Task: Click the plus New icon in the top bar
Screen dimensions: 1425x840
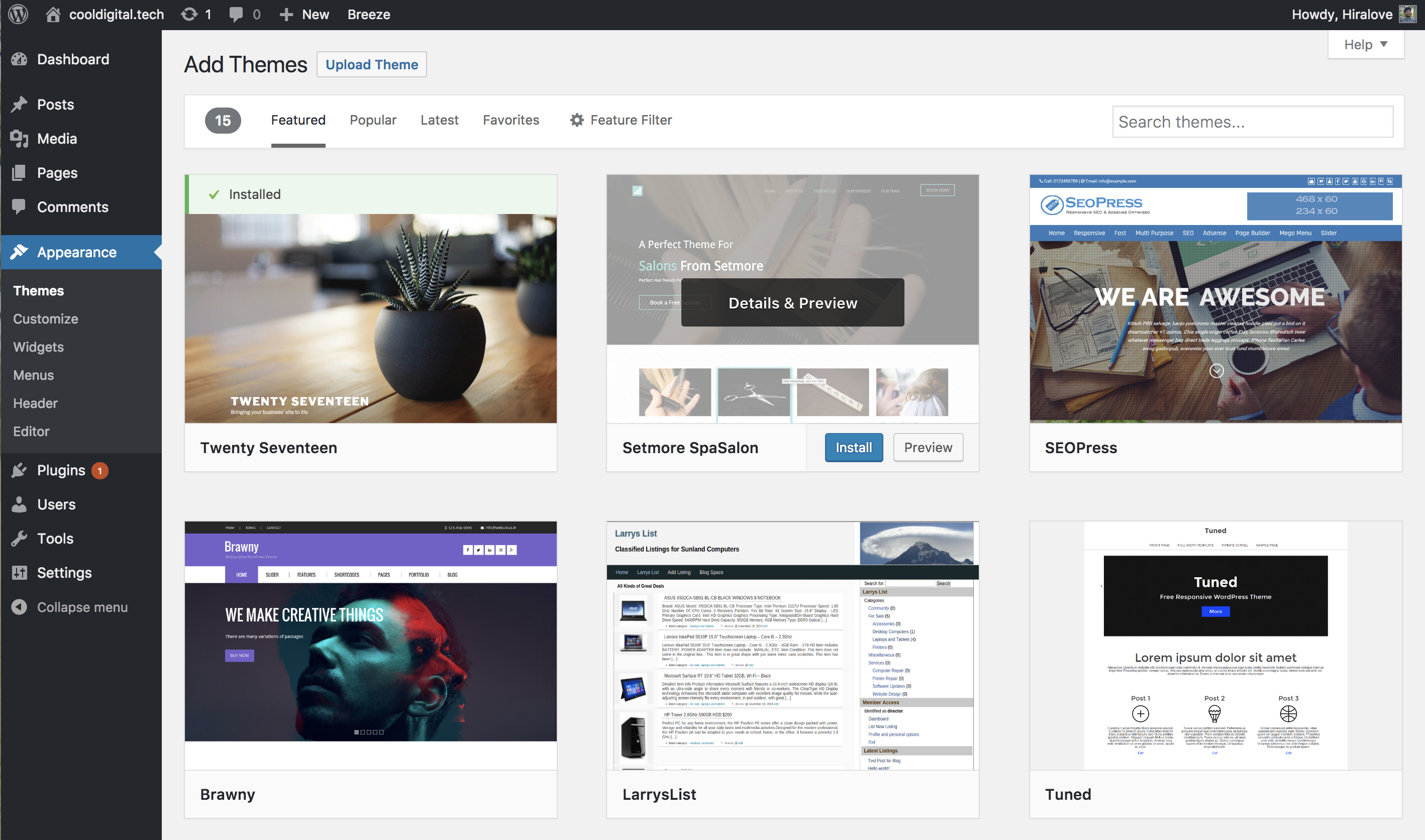Action: tap(286, 15)
